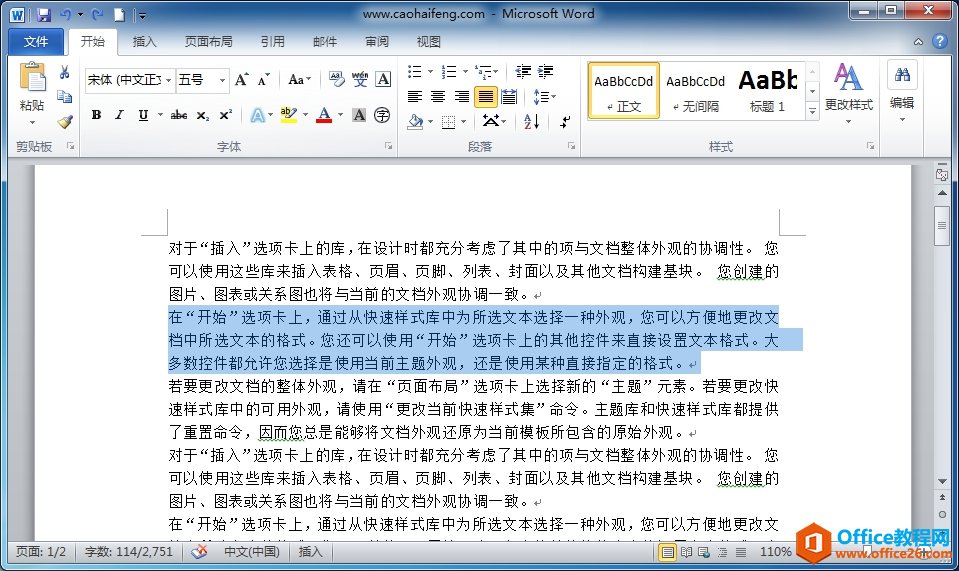Click the Enclose Characters icon
This screenshot has width=959, height=571.
[x=382, y=115]
